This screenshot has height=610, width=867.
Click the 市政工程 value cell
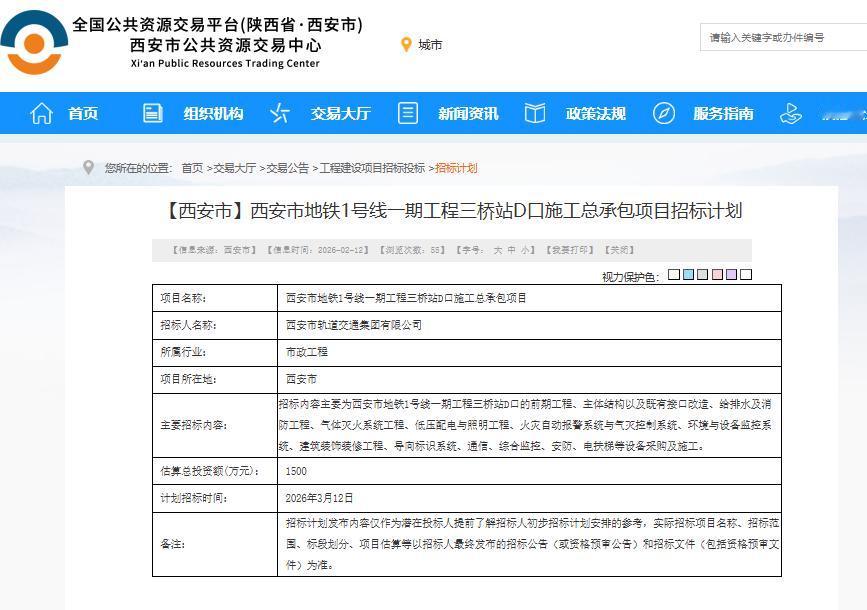529,352
